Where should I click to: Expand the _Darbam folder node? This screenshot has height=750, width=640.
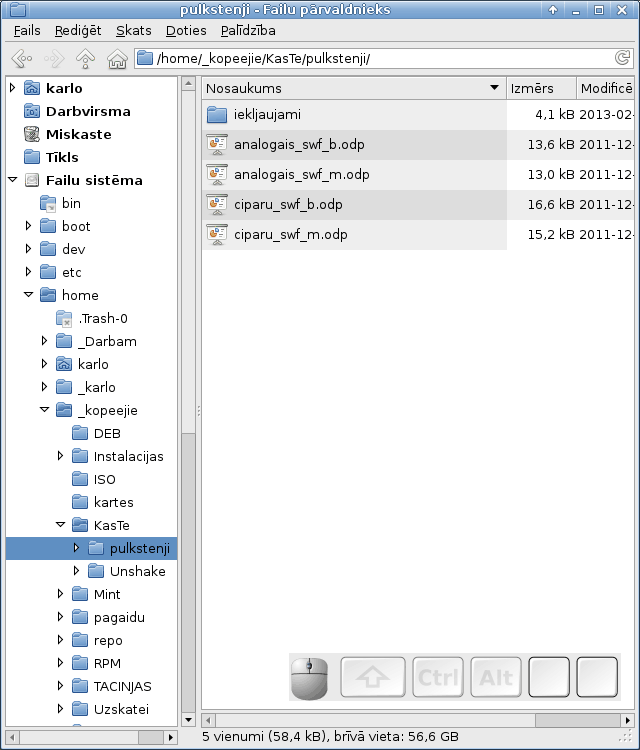44,341
